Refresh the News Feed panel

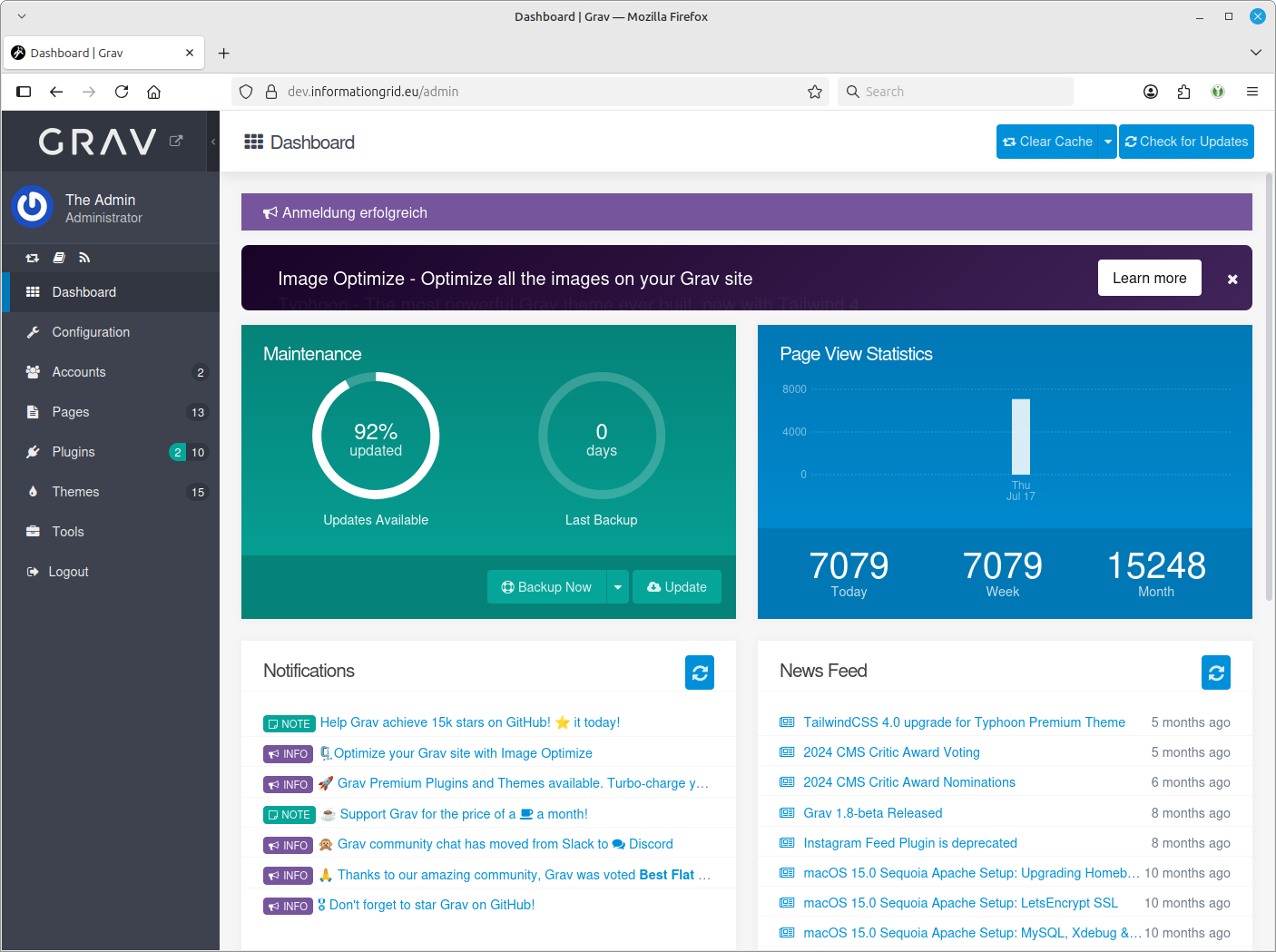[1215, 672]
